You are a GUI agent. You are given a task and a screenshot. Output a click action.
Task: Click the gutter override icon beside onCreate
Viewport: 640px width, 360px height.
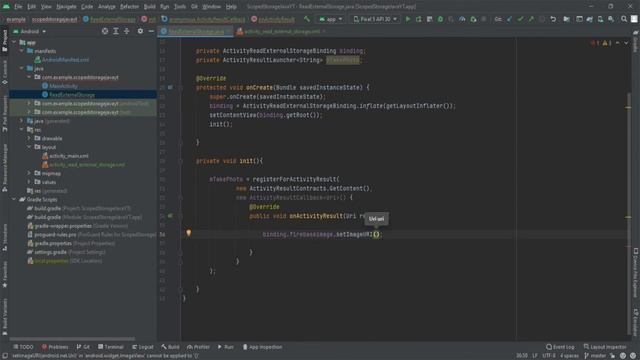(170, 87)
